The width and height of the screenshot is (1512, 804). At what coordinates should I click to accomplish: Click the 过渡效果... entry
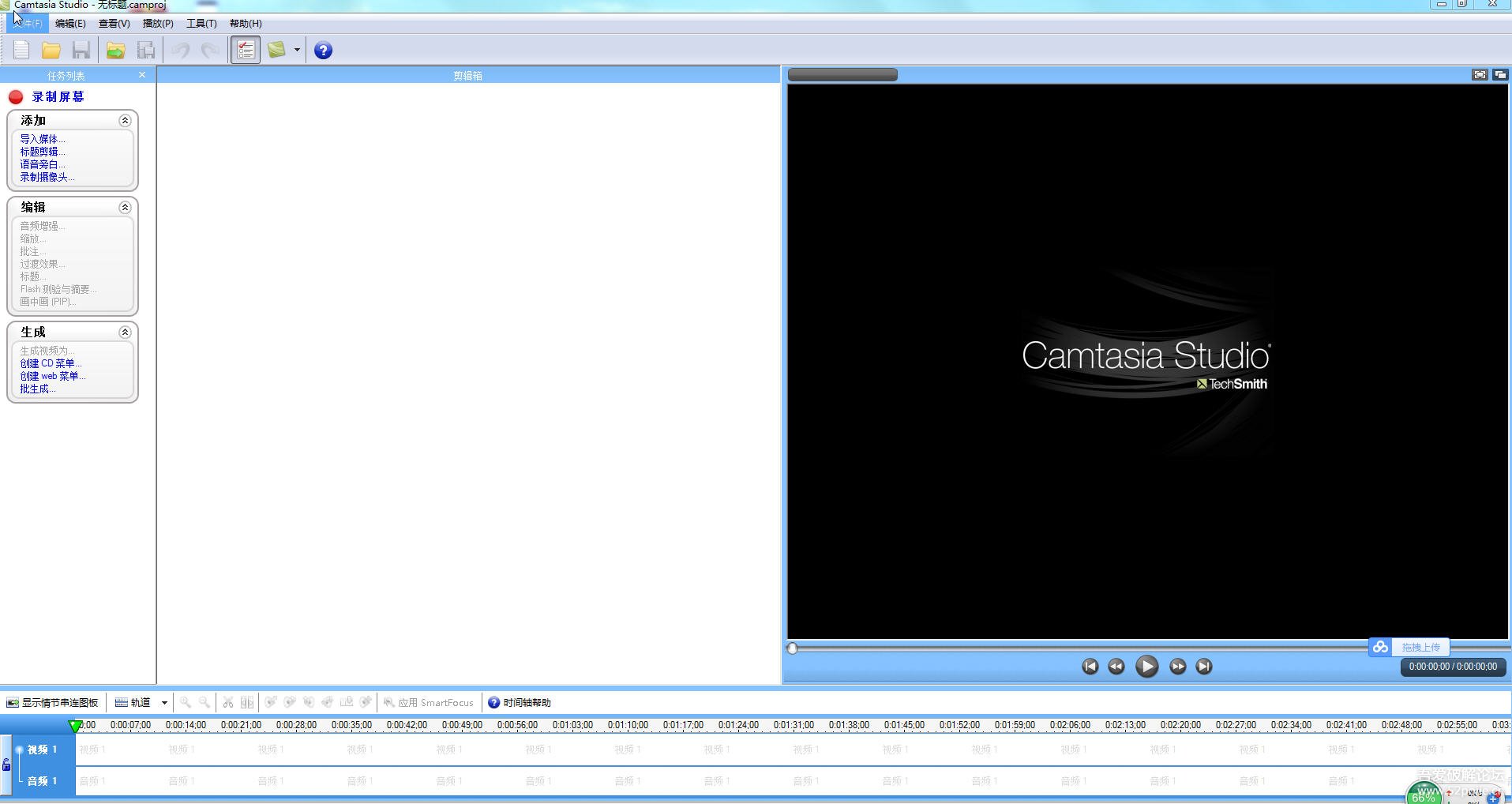pos(43,264)
